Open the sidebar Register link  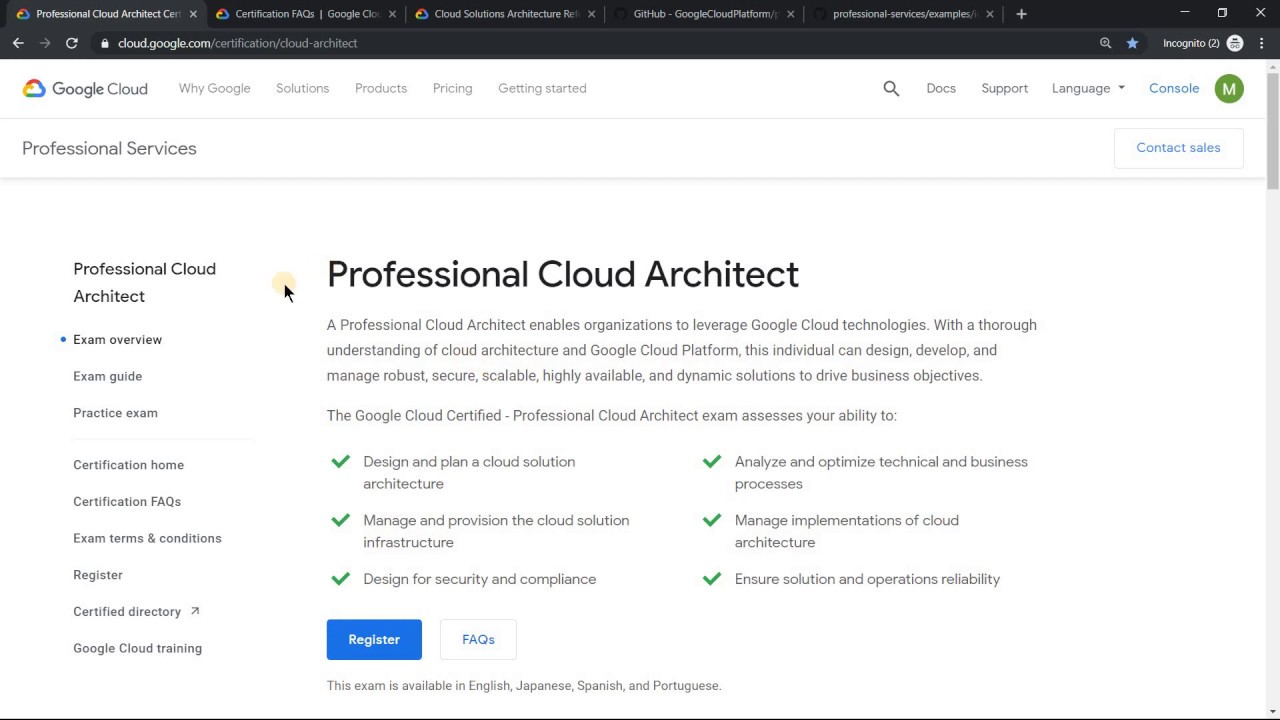[98, 575]
